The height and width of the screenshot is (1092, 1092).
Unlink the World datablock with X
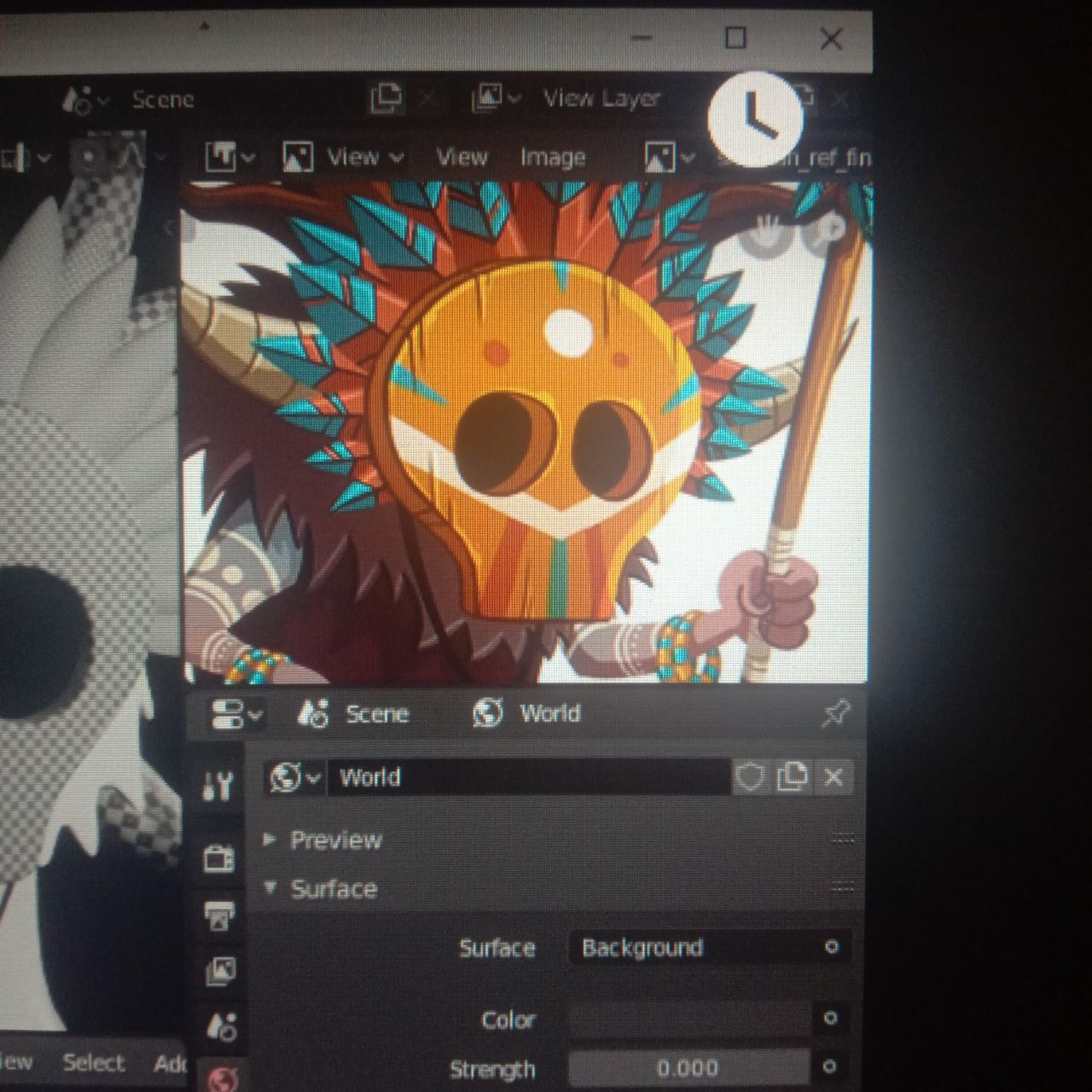pyautogui.click(x=834, y=777)
